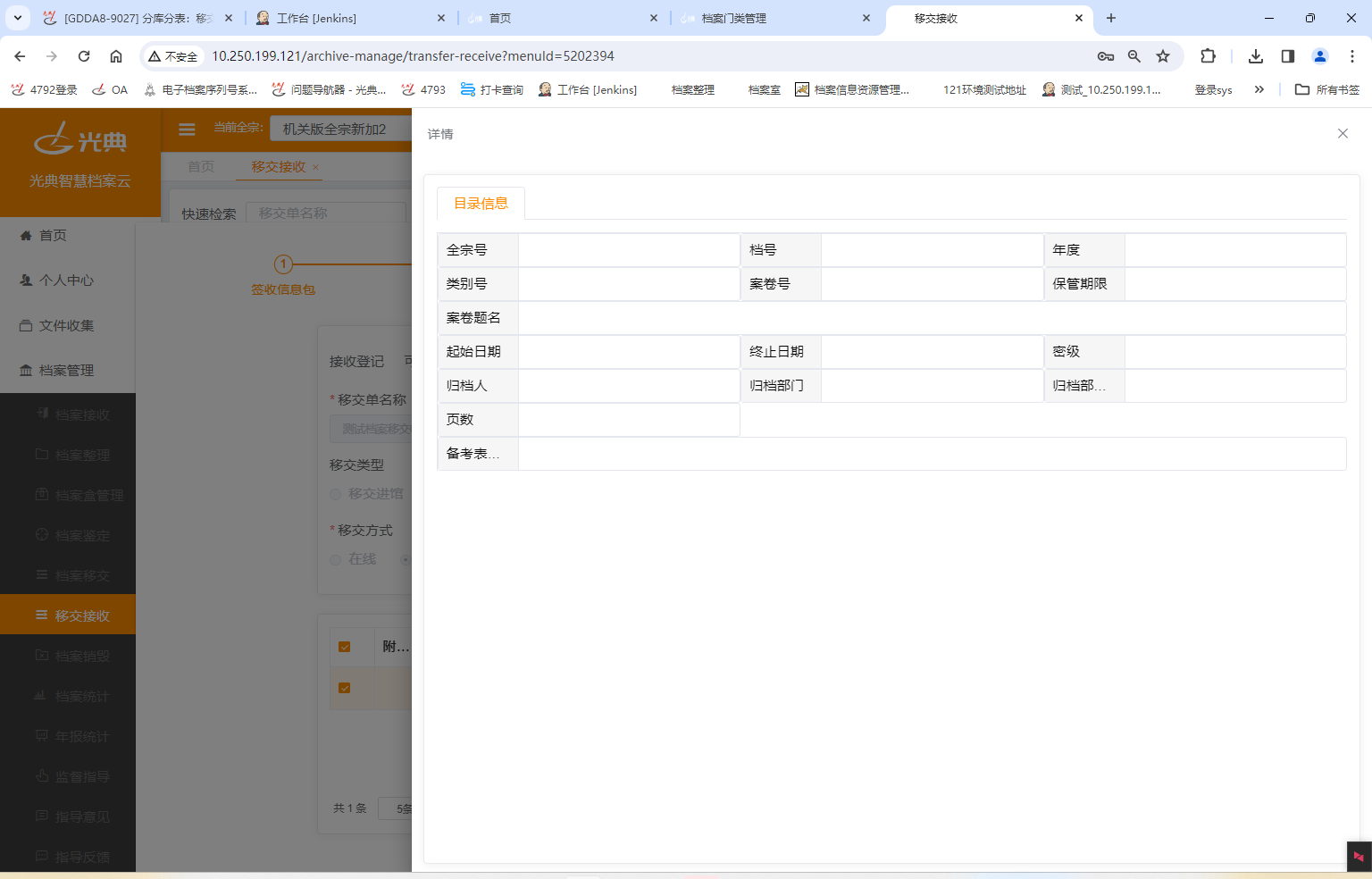Click the 文件收集 folder icon
This screenshot has height=879, width=1372.
[26, 326]
